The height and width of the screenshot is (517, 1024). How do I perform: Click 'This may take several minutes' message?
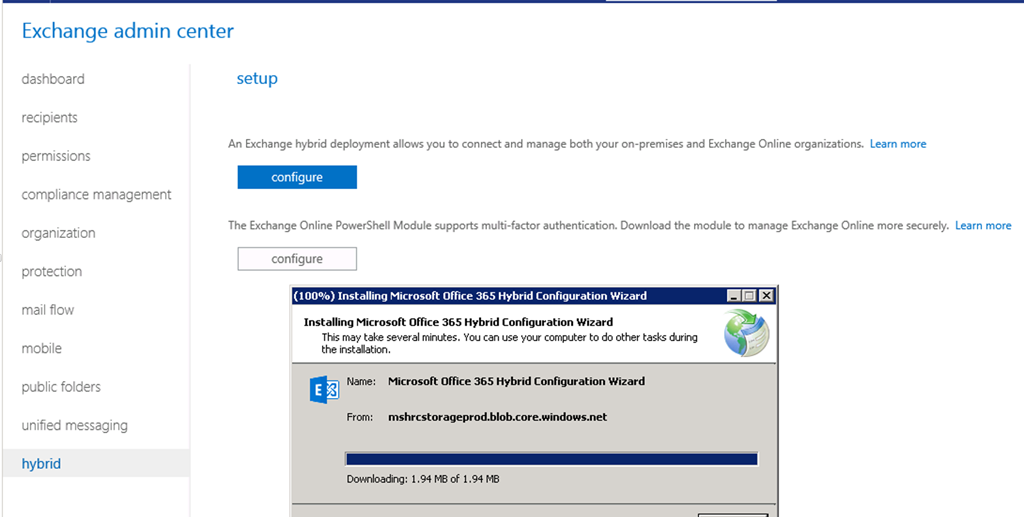[x=509, y=343]
